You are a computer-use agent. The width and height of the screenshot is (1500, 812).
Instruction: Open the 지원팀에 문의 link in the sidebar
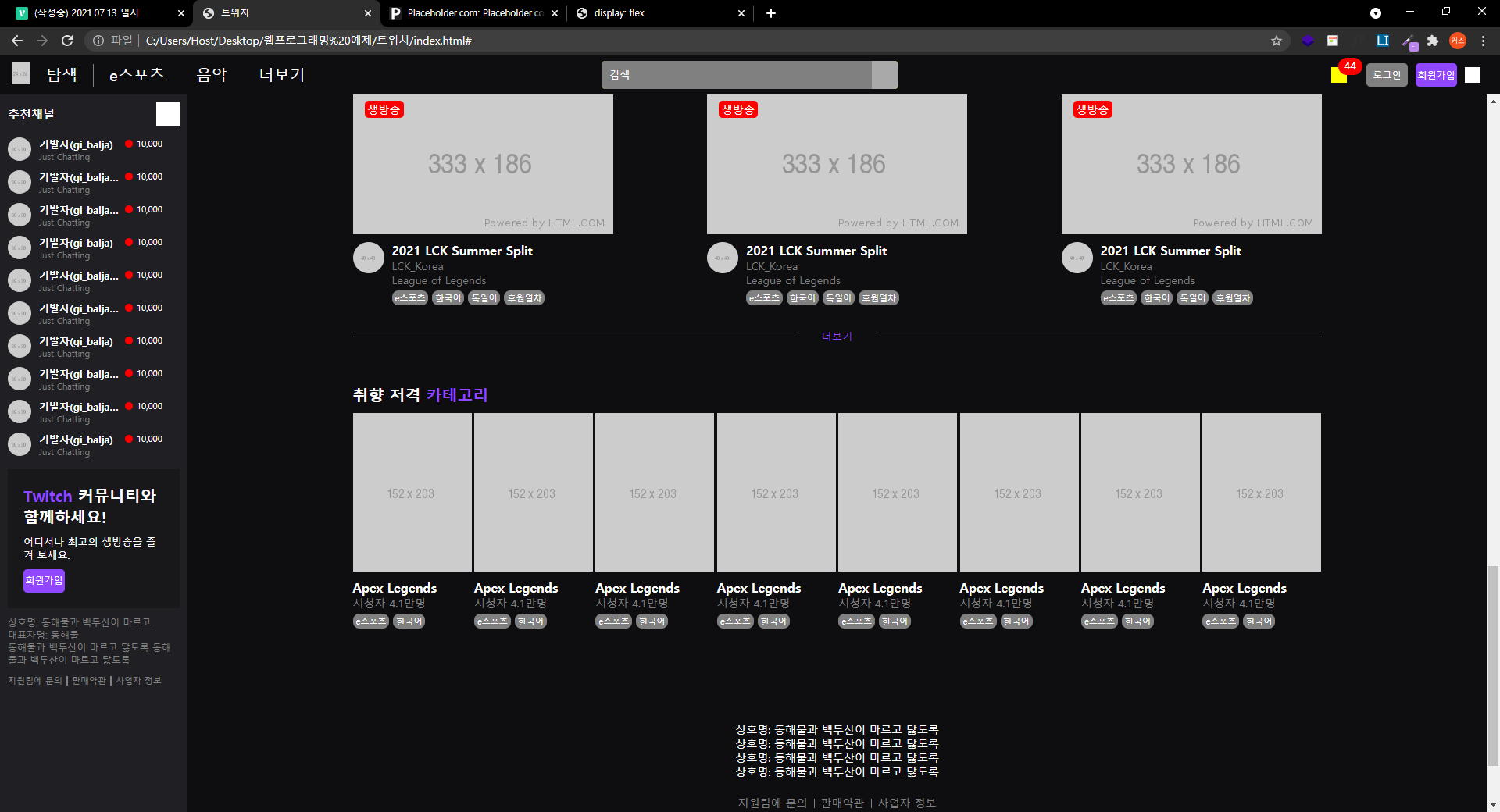(x=35, y=681)
